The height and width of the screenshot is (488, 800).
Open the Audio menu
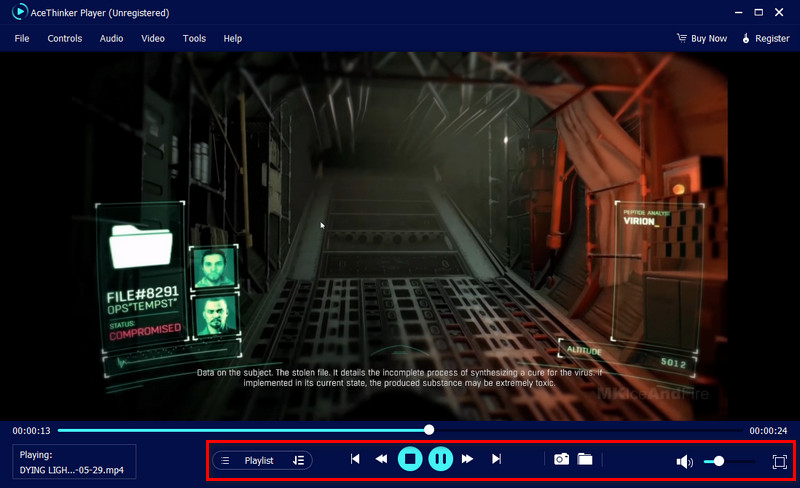(x=111, y=38)
